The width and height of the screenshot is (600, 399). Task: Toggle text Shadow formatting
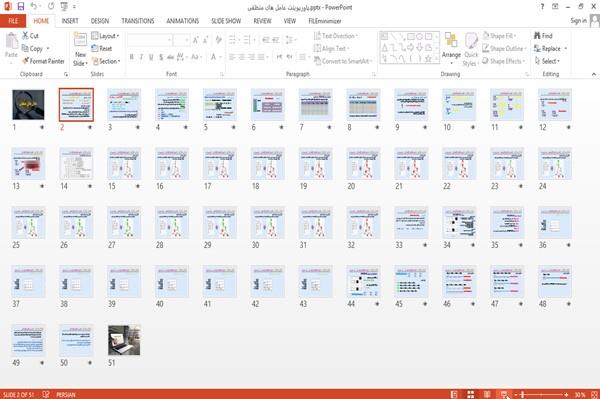161,57
